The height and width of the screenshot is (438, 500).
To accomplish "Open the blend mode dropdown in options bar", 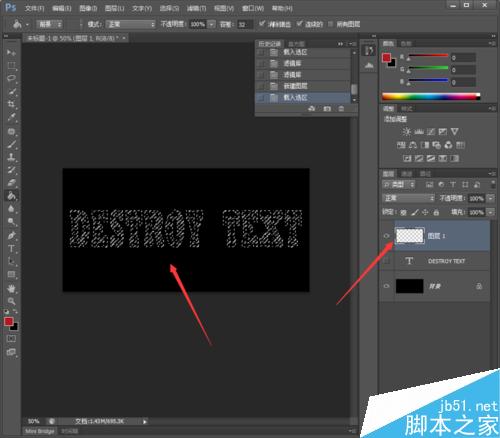I will tap(131, 24).
